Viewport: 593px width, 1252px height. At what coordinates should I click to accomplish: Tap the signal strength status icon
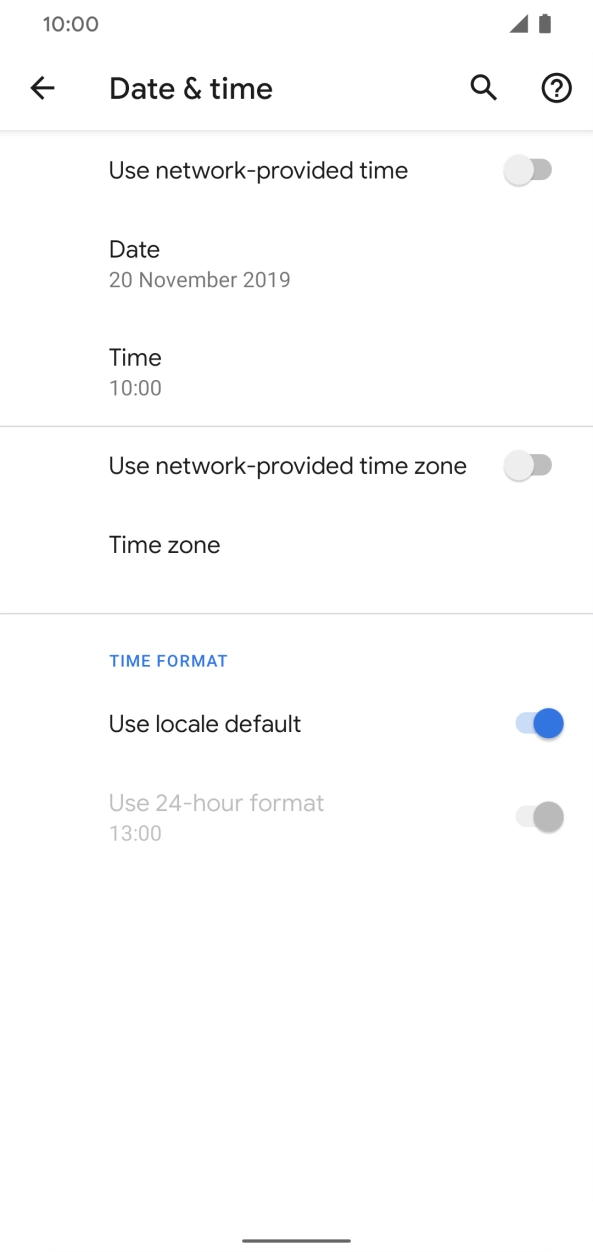(x=519, y=24)
